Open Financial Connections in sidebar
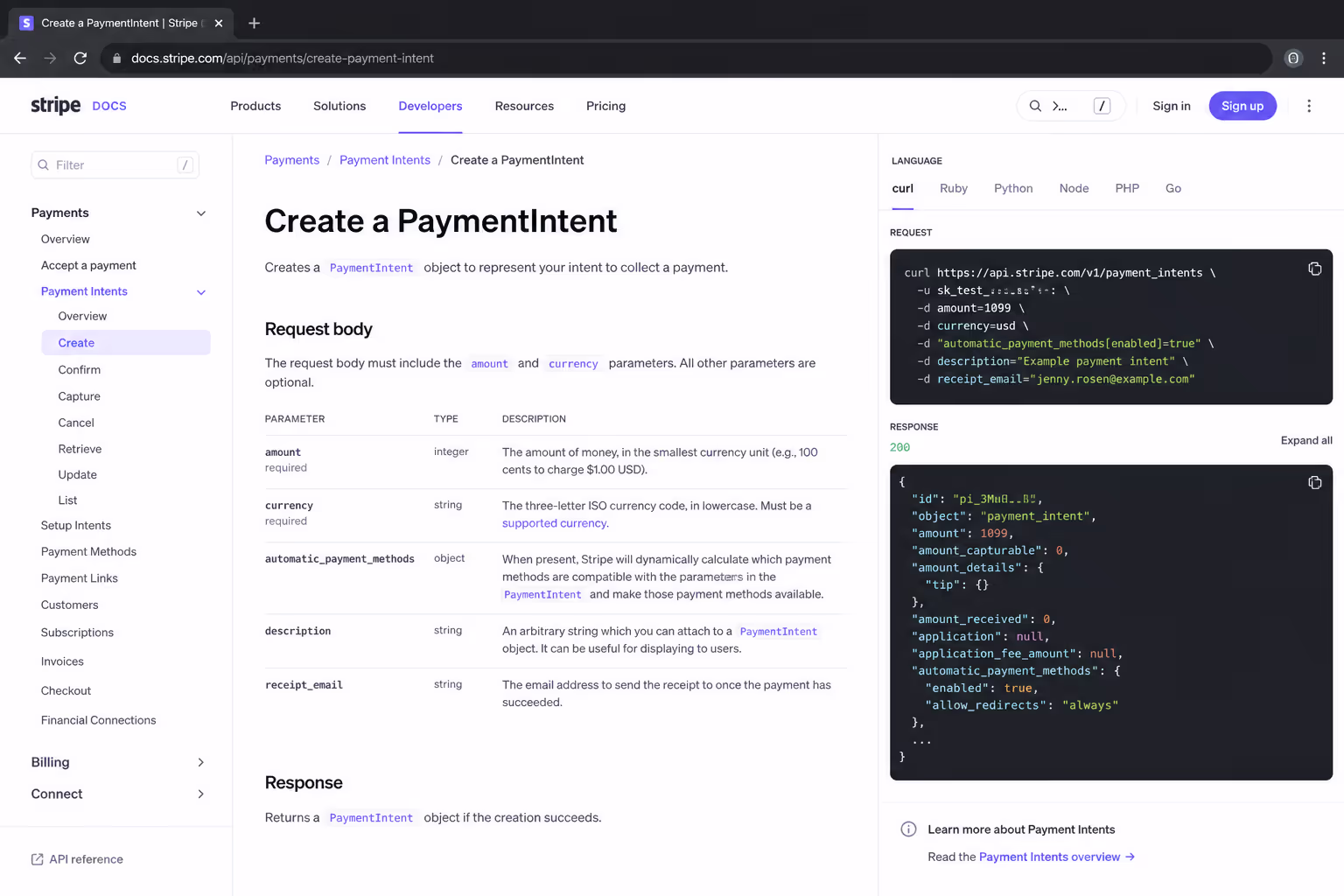This screenshot has height=896, width=1344. (x=98, y=720)
